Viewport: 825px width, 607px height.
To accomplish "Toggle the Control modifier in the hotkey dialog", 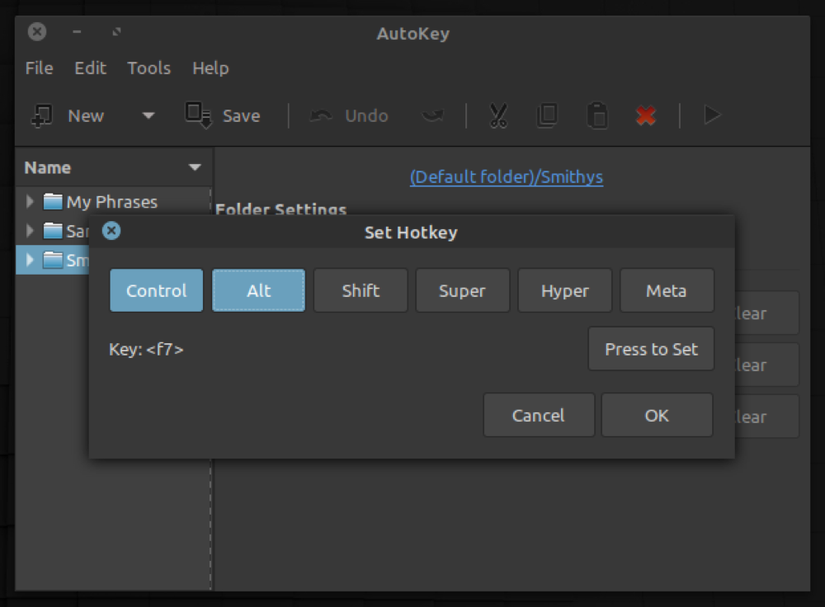I will pos(156,290).
